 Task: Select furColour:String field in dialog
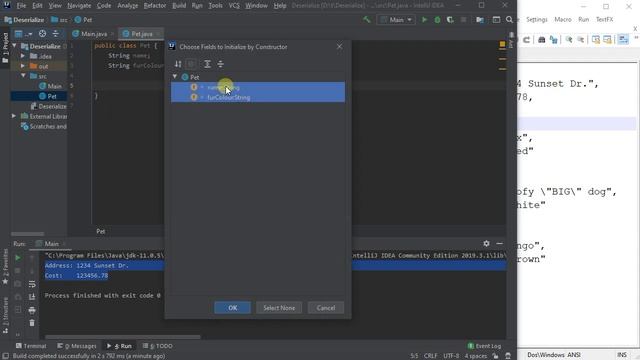click(258, 97)
